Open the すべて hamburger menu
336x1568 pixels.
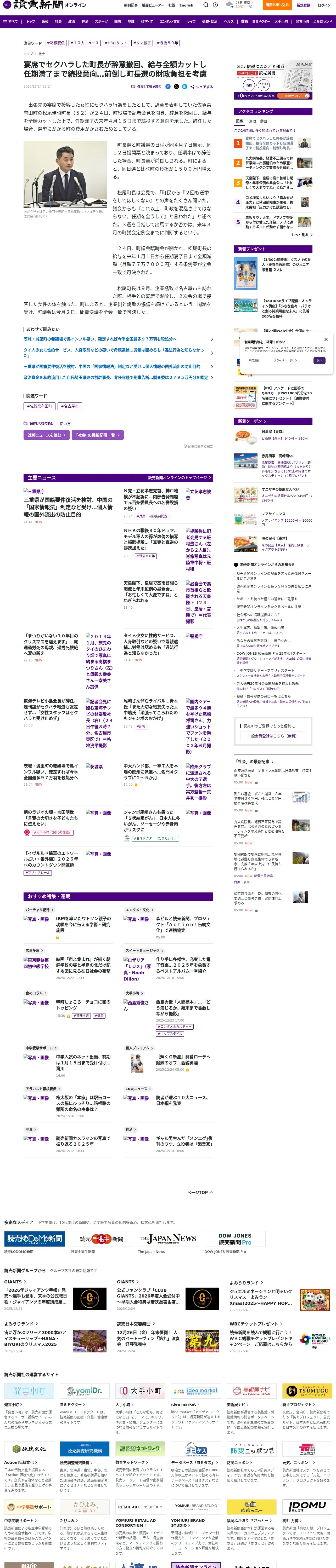click(x=10, y=21)
